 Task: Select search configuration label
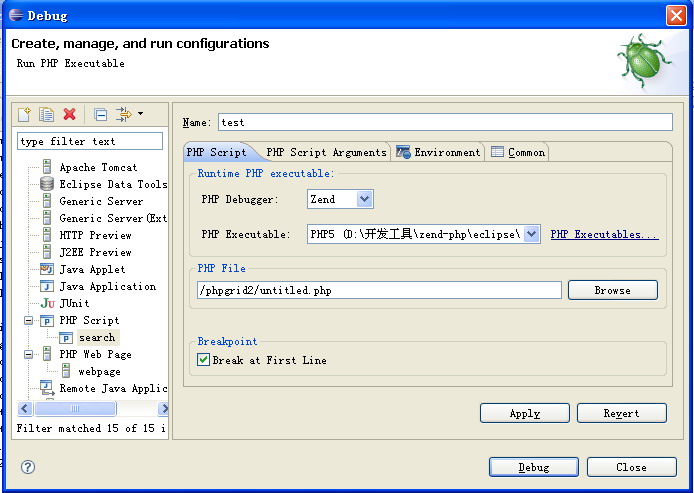click(97, 337)
